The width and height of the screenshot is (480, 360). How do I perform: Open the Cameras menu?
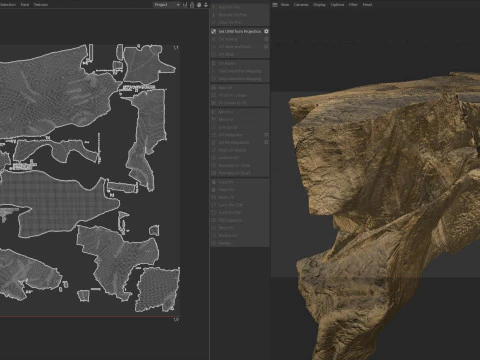(301, 5)
